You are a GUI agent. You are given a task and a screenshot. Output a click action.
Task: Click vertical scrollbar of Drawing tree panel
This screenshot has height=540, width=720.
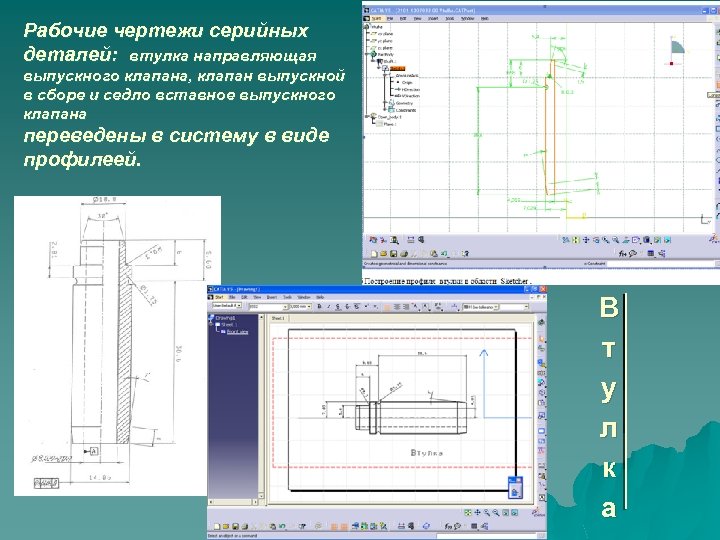262,409
